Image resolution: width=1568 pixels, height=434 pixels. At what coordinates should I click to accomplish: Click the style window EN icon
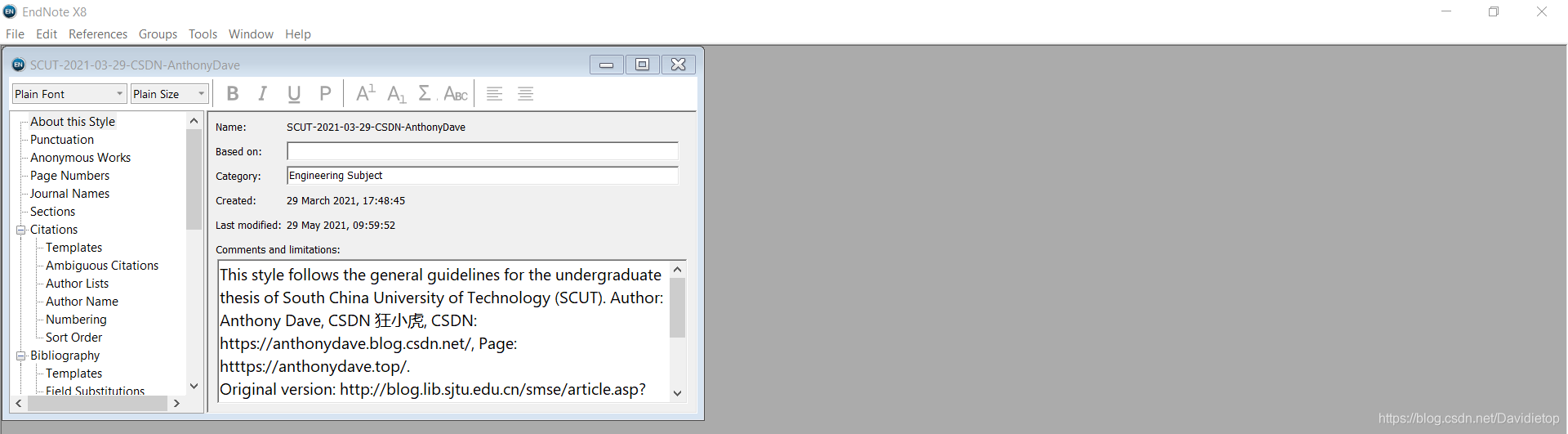19,65
